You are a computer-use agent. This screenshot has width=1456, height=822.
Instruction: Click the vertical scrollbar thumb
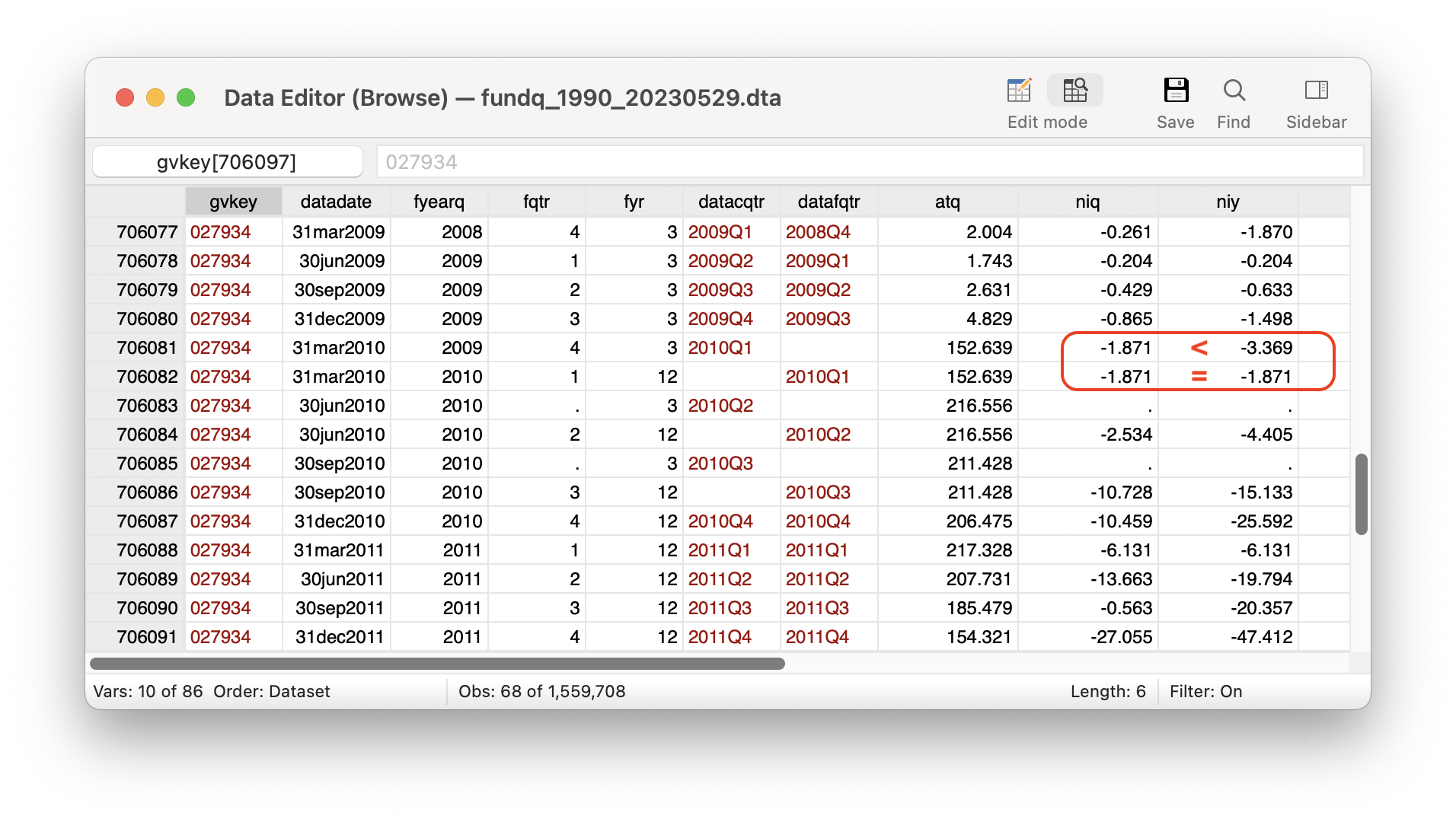pyautogui.click(x=1362, y=494)
